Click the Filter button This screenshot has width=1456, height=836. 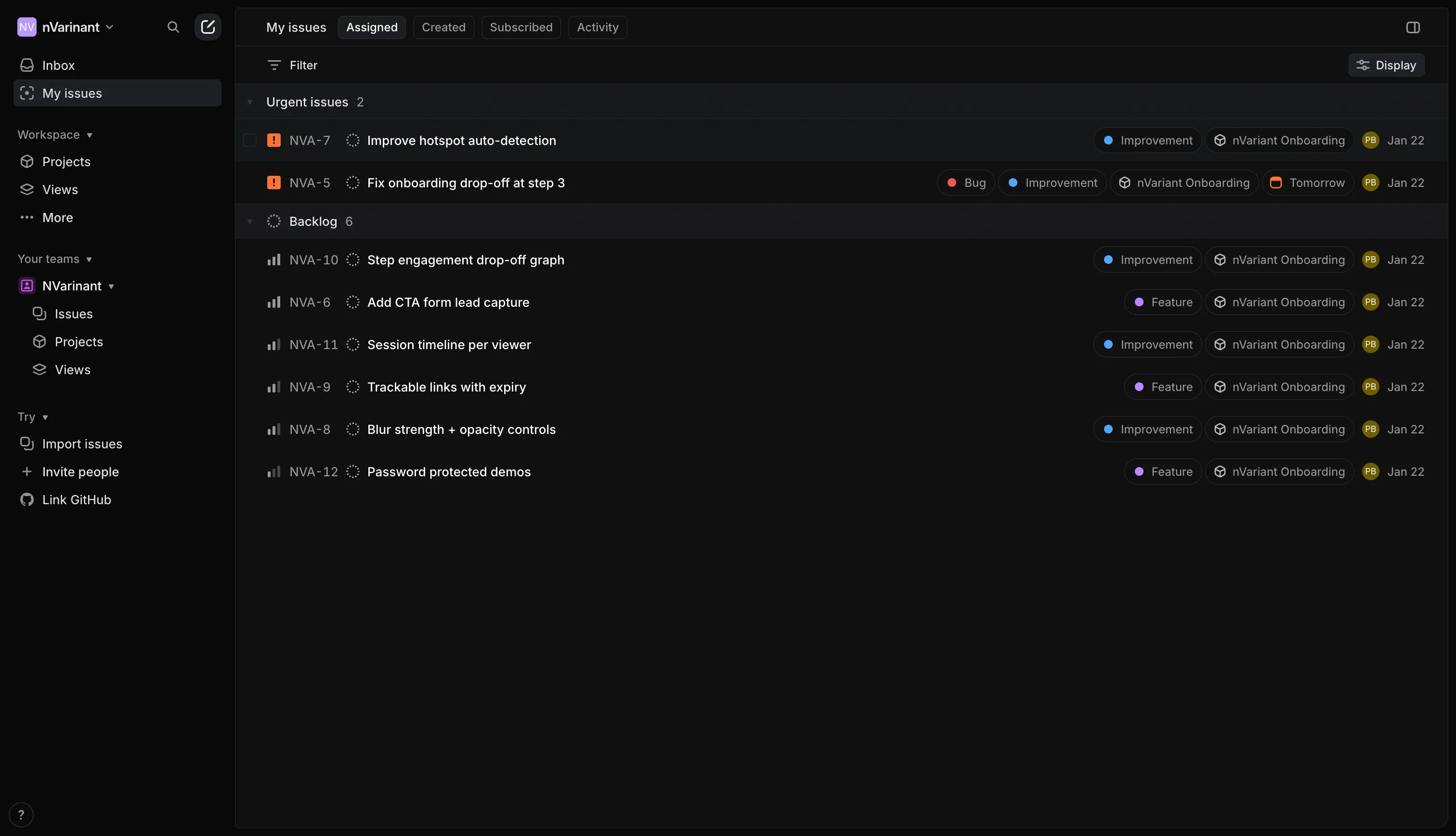[293, 65]
